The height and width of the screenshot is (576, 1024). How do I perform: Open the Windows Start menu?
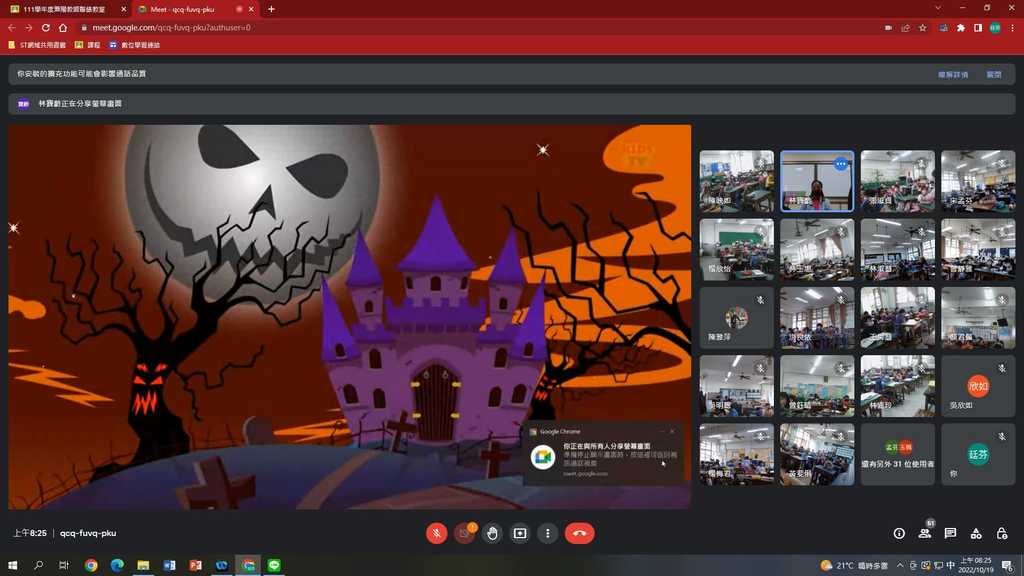click(x=12, y=566)
